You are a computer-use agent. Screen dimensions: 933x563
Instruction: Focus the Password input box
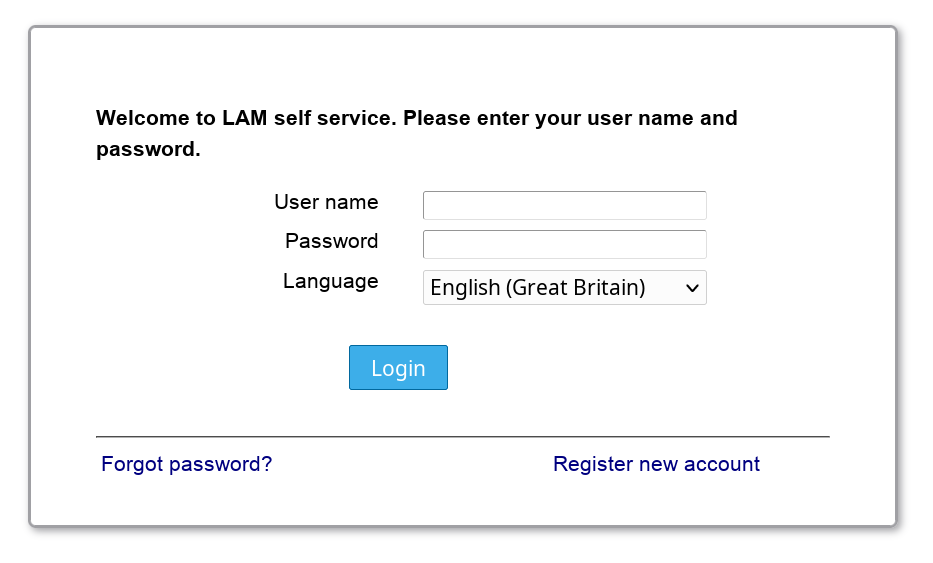coord(564,244)
